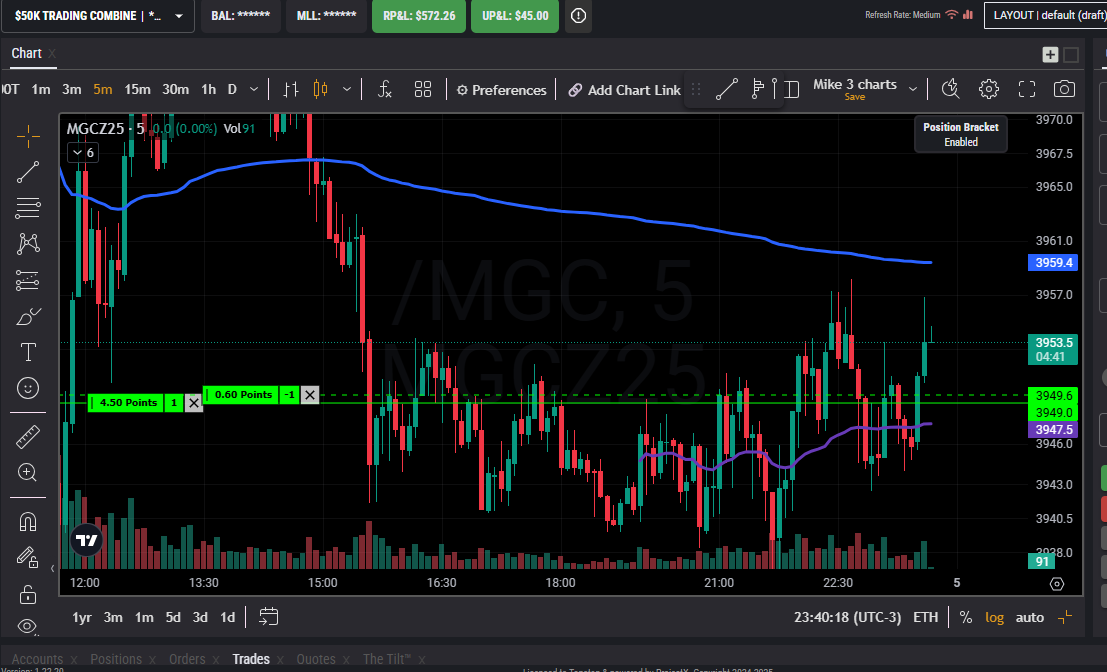Select the line tool in floating toolbar
The width and height of the screenshot is (1107, 672).
[726, 90]
